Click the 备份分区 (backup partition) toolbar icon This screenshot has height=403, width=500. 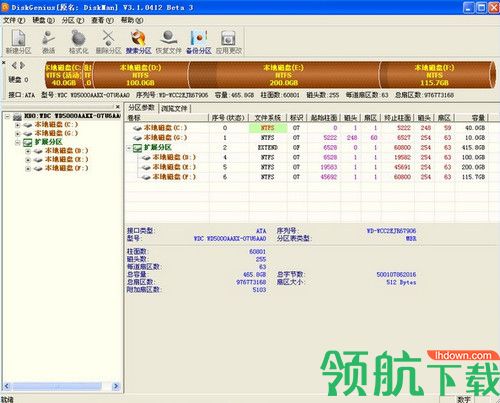[199, 42]
